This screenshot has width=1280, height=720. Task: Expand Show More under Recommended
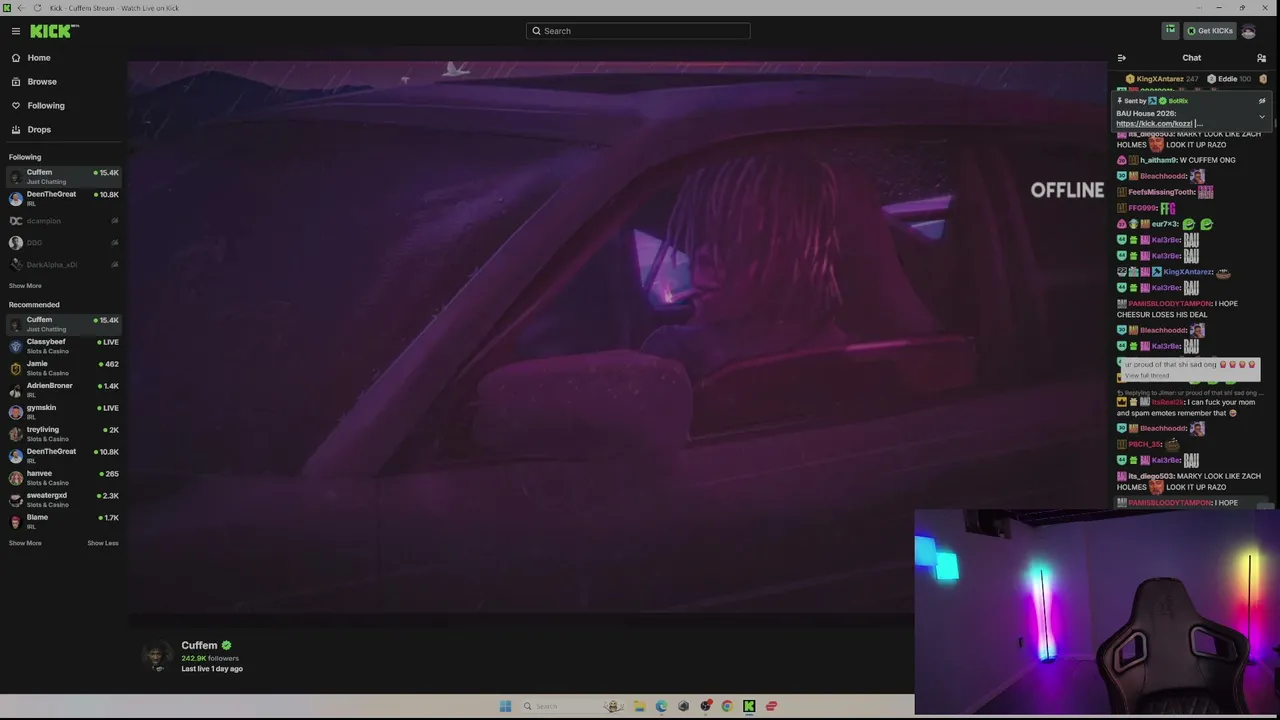click(25, 543)
